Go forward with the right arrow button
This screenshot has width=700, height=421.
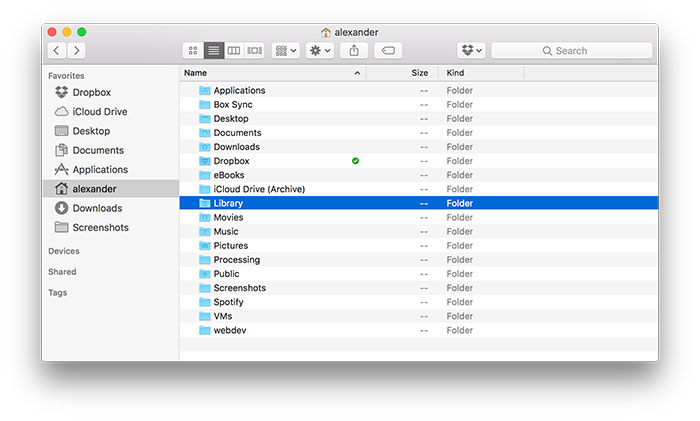tap(77, 50)
